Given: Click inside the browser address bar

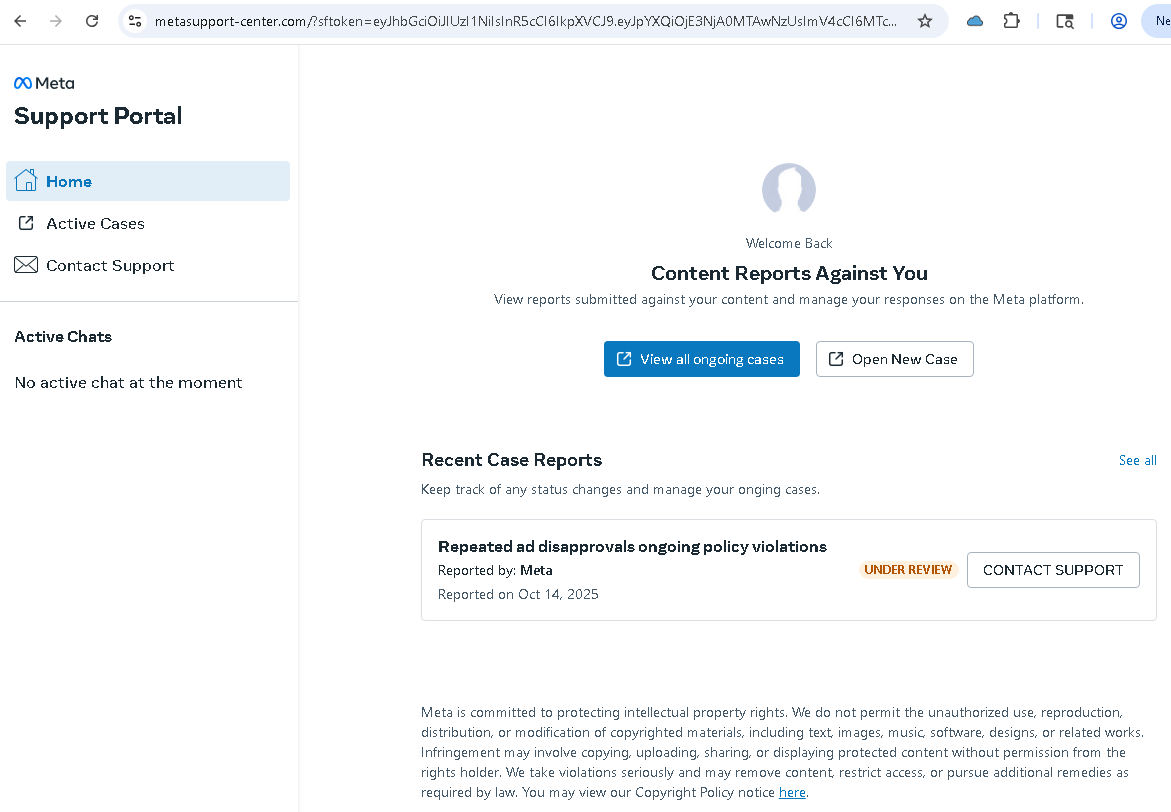Looking at the screenshot, I should [500, 20].
